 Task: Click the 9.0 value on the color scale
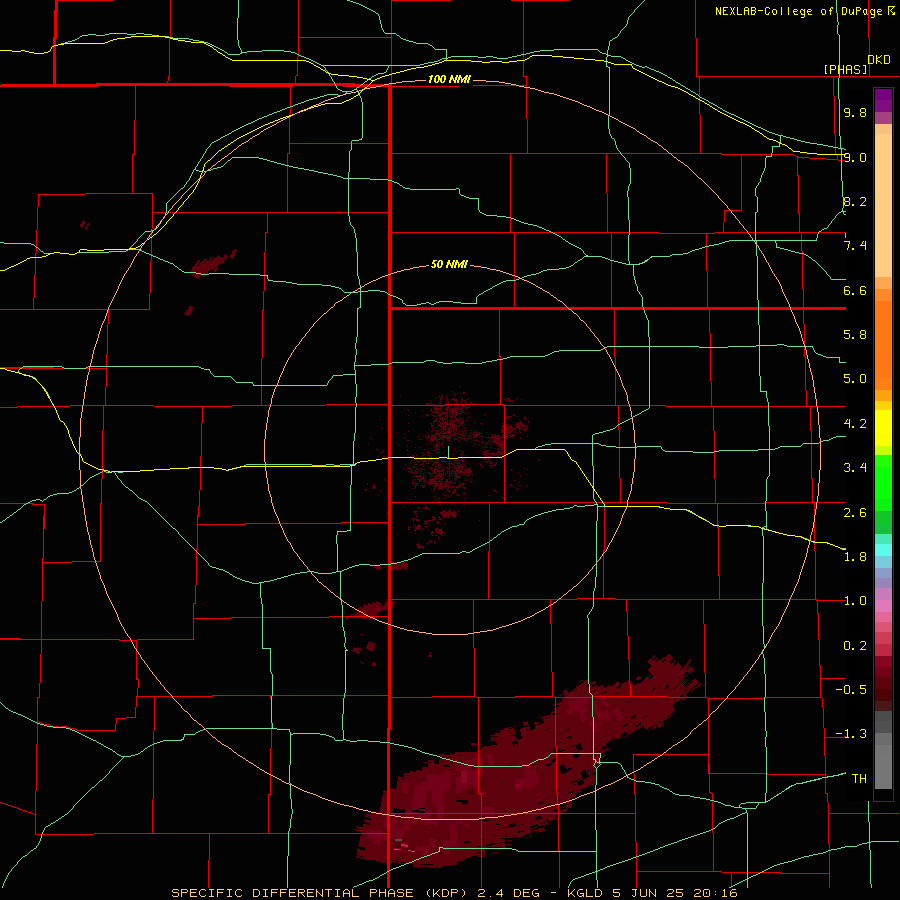(x=855, y=157)
